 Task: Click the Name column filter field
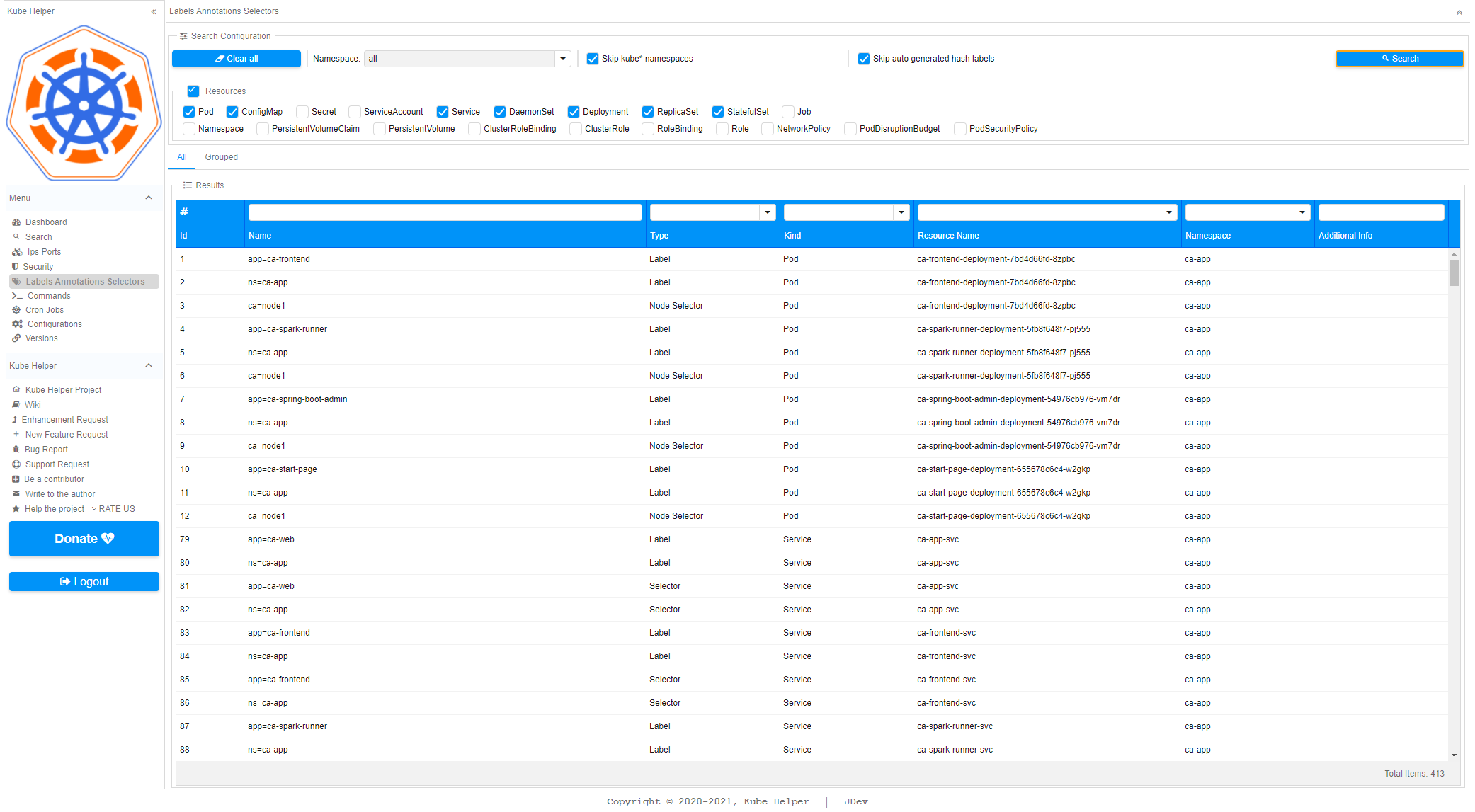click(445, 212)
